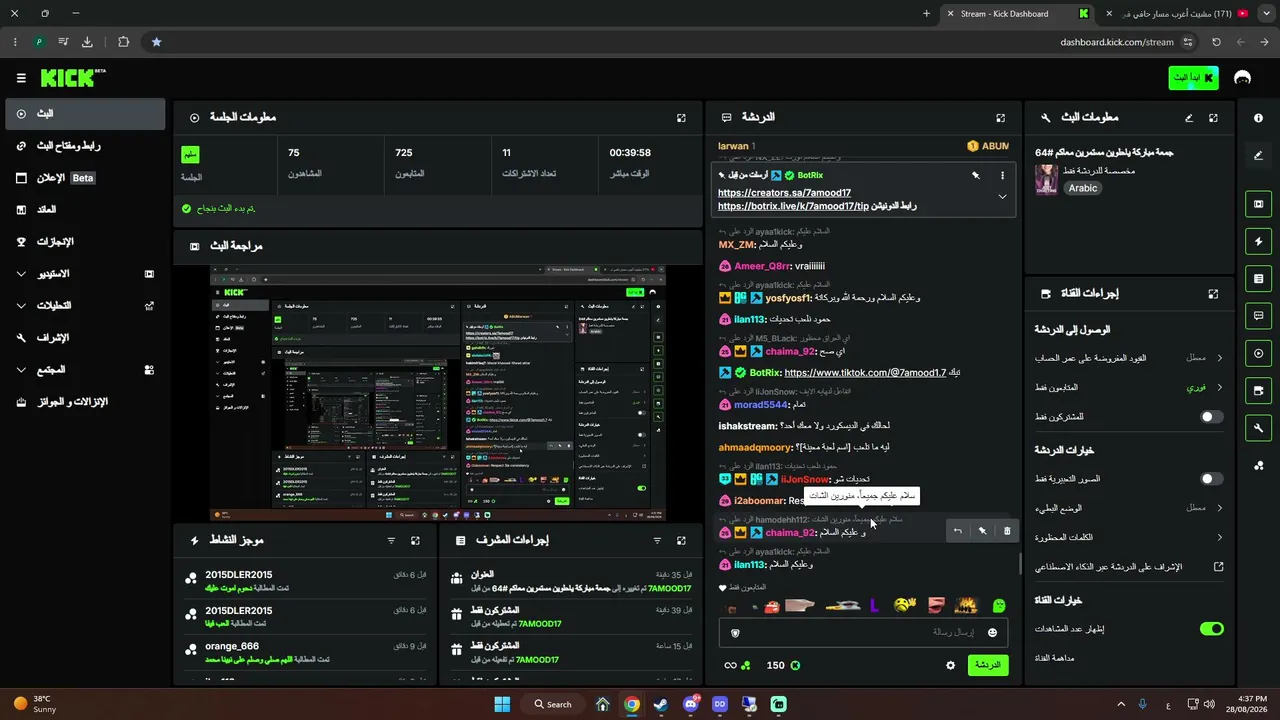Click the green ابدأ البث button
1280x720 pixels.
click(1194, 78)
